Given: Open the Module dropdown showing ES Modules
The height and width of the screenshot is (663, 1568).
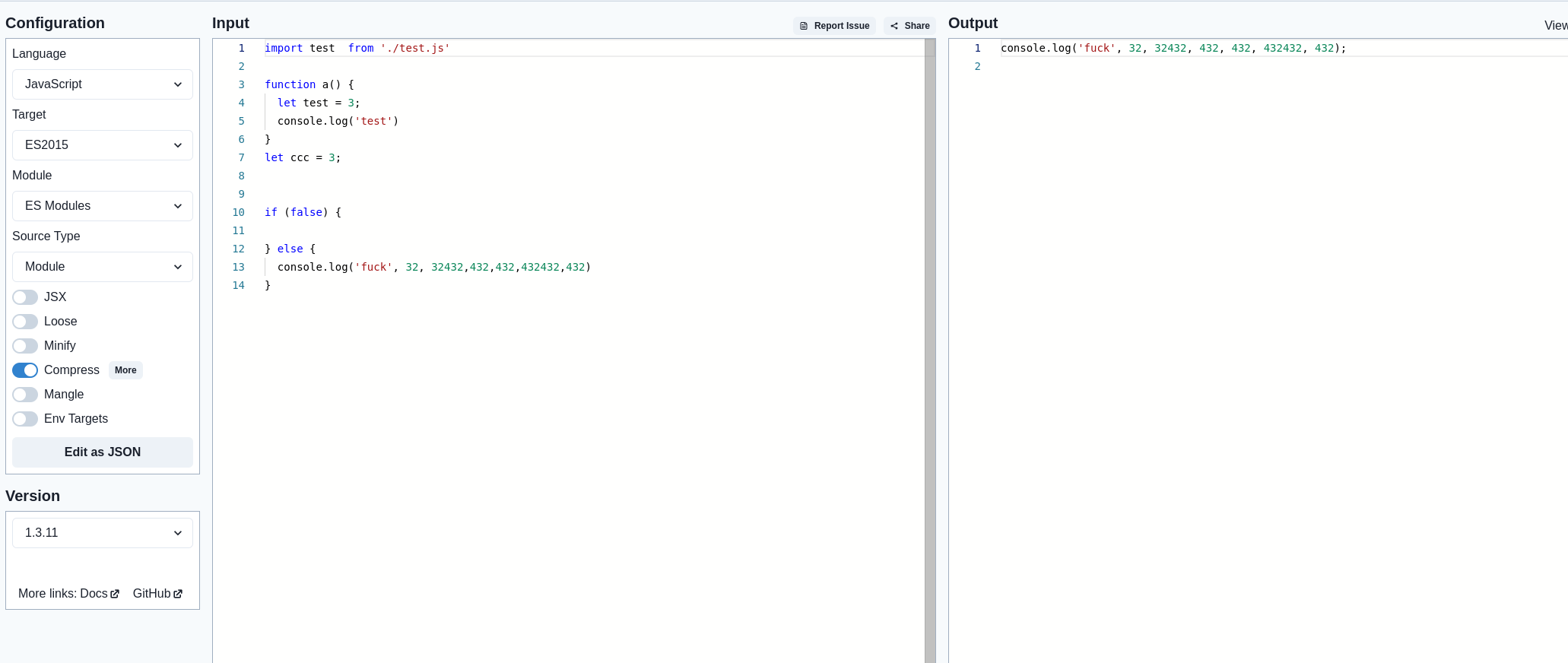Looking at the screenshot, I should [103, 206].
